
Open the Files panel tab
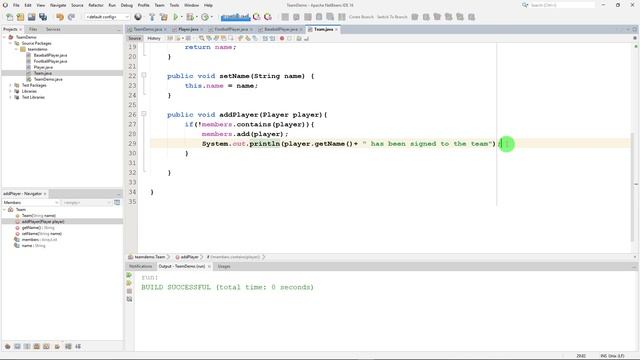33,29
